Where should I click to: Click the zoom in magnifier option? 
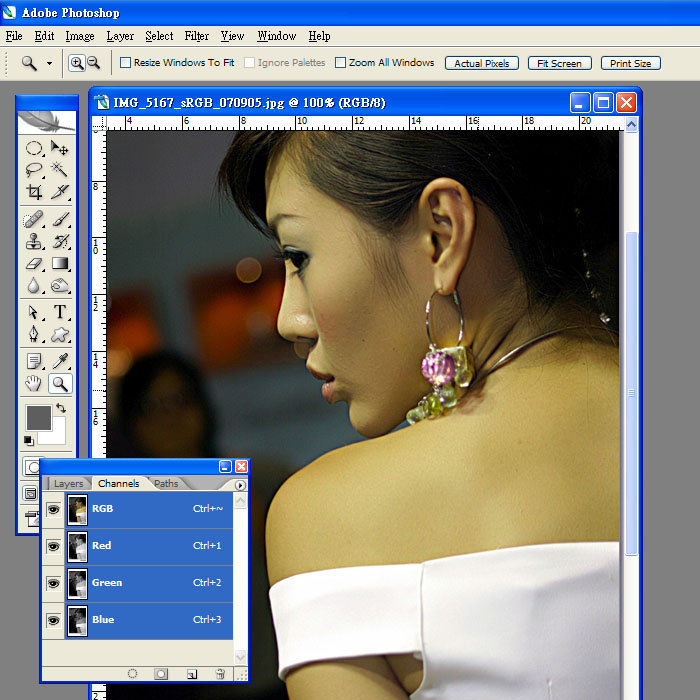tap(77, 63)
